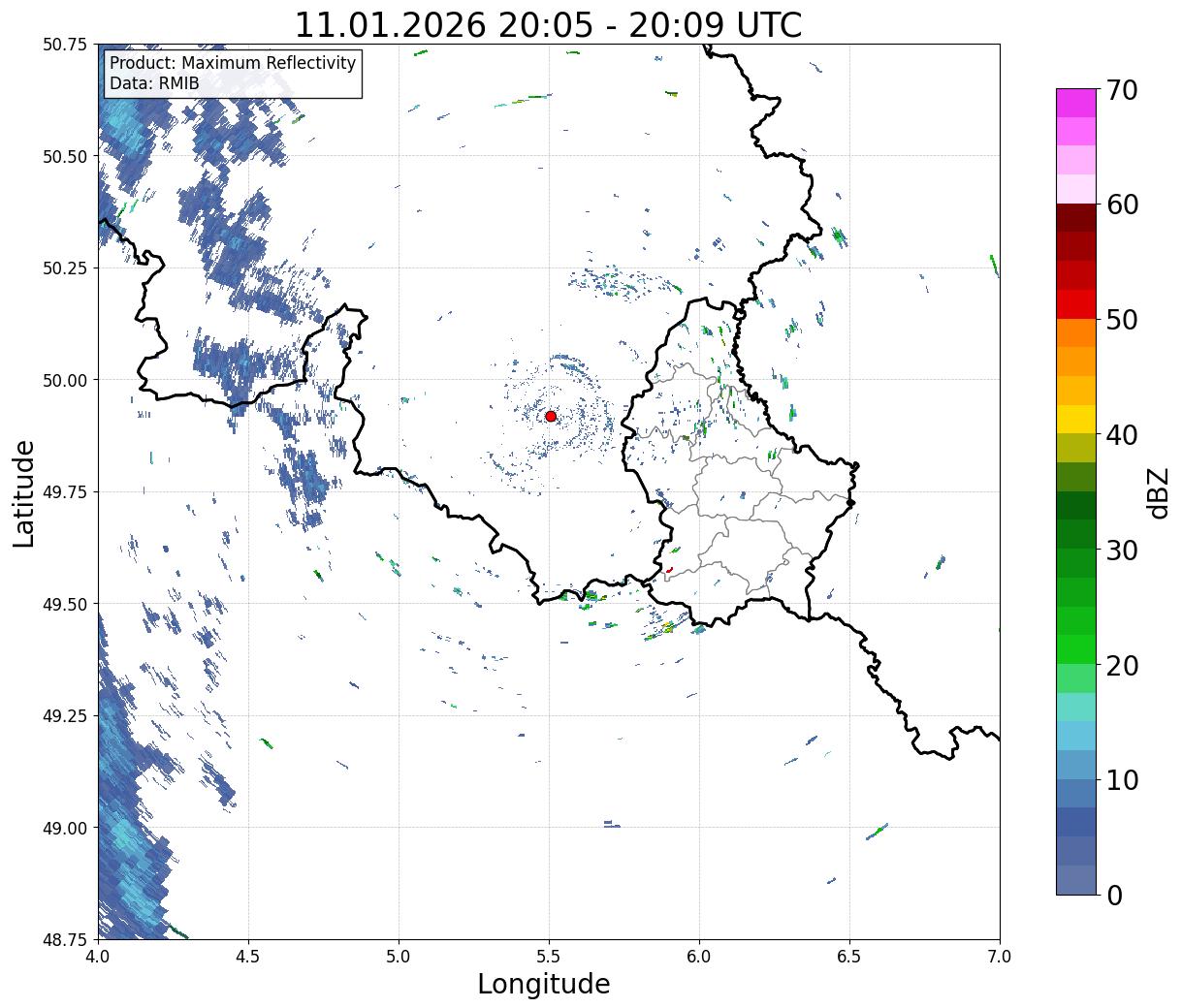Viewport: 1182px width, 1008px height.
Task: Click the 'Data: RMIB' text line
Action: (x=154, y=83)
